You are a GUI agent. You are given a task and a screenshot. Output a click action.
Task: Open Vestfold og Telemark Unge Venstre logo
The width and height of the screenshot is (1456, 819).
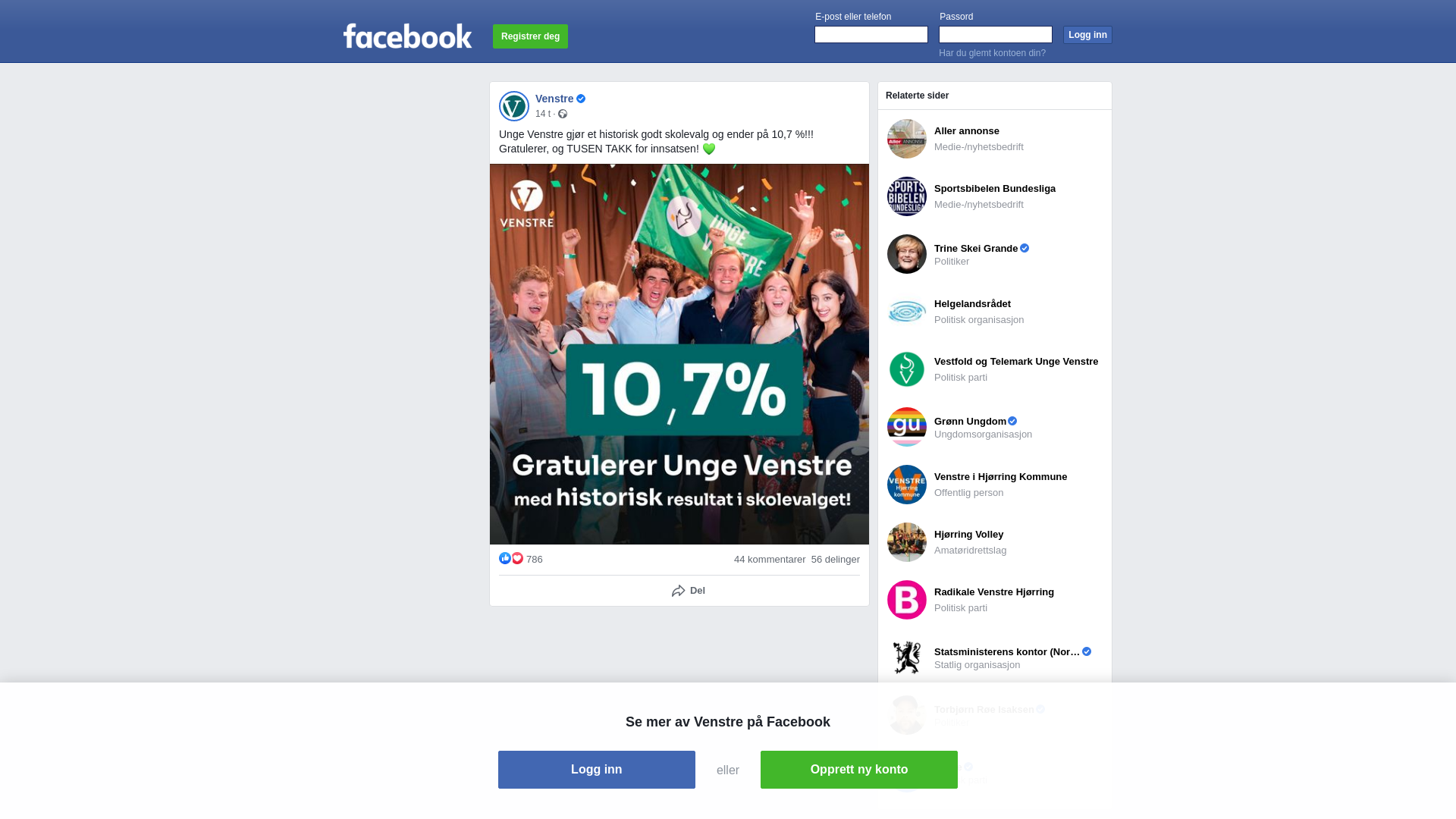pyautogui.click(x=907, y=369)
